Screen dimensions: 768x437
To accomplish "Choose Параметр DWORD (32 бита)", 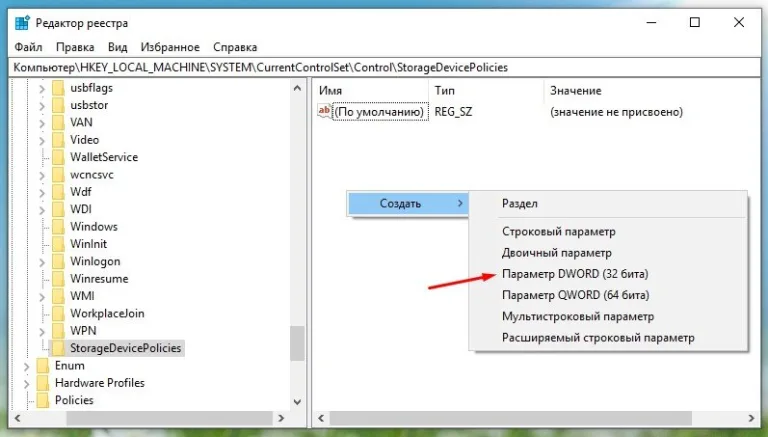I will click(x=608, y=274).
